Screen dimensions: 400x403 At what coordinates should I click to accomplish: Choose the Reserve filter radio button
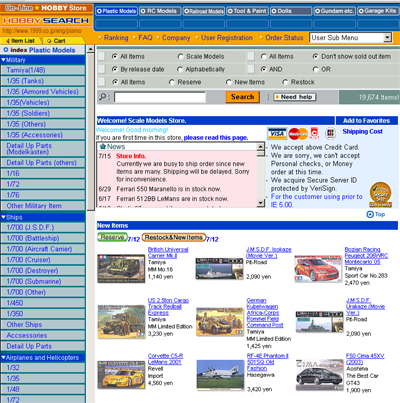pyautogui.click(x=172, y=82)
